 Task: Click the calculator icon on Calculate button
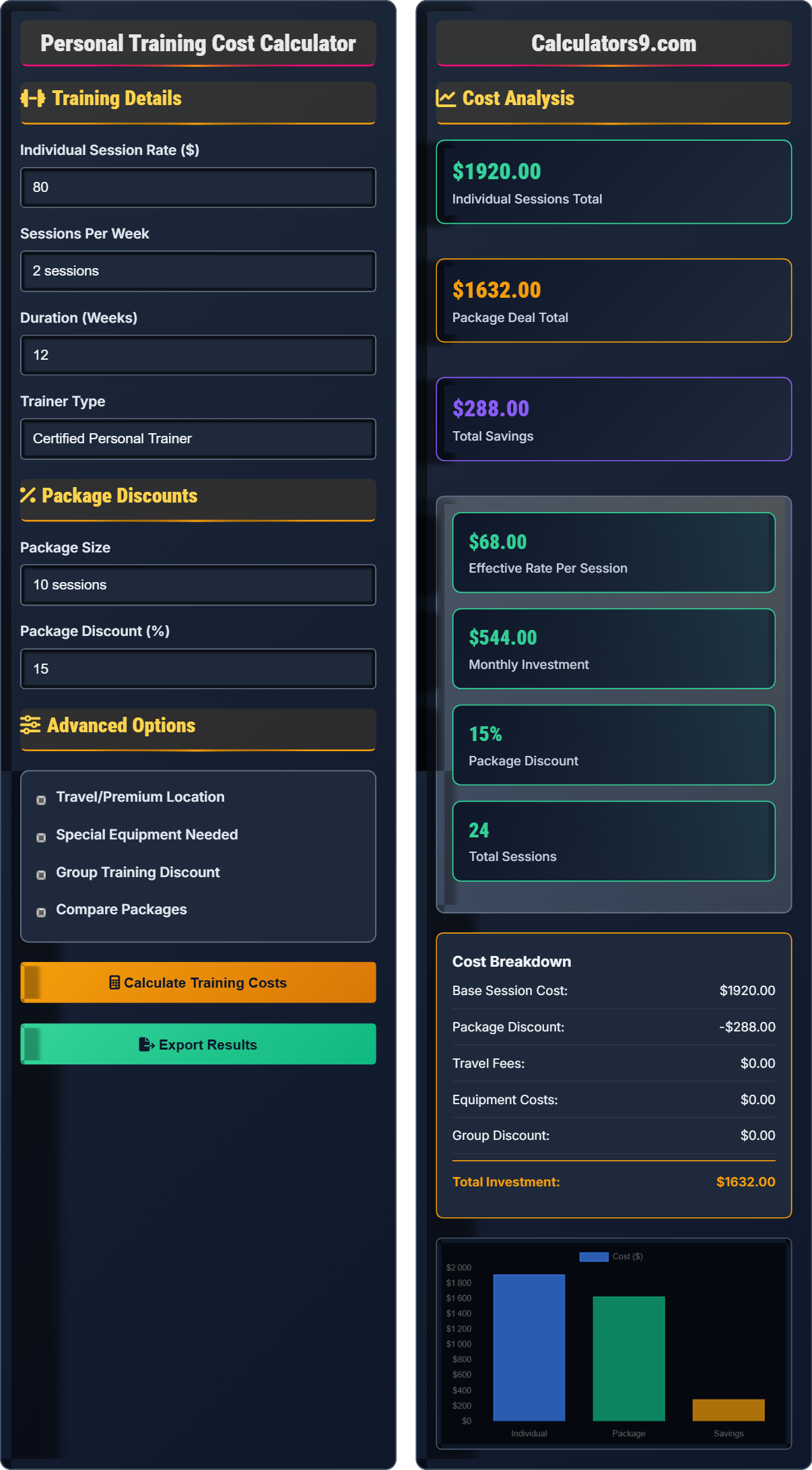pyautogui.click(x=114, y=982)
